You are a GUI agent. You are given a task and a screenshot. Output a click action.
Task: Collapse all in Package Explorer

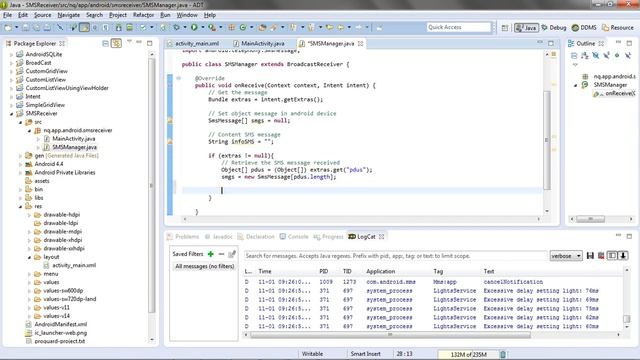(105, 43)
